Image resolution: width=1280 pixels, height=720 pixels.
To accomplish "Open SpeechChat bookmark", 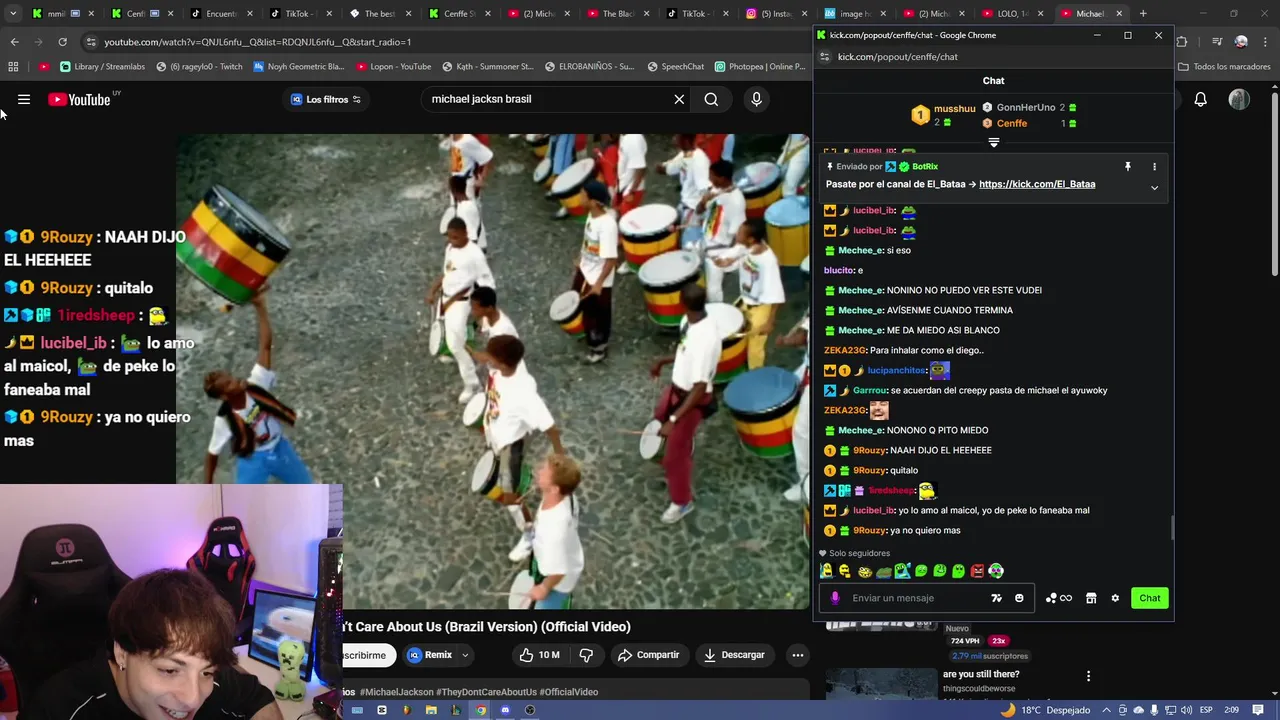I will (676, 67).
